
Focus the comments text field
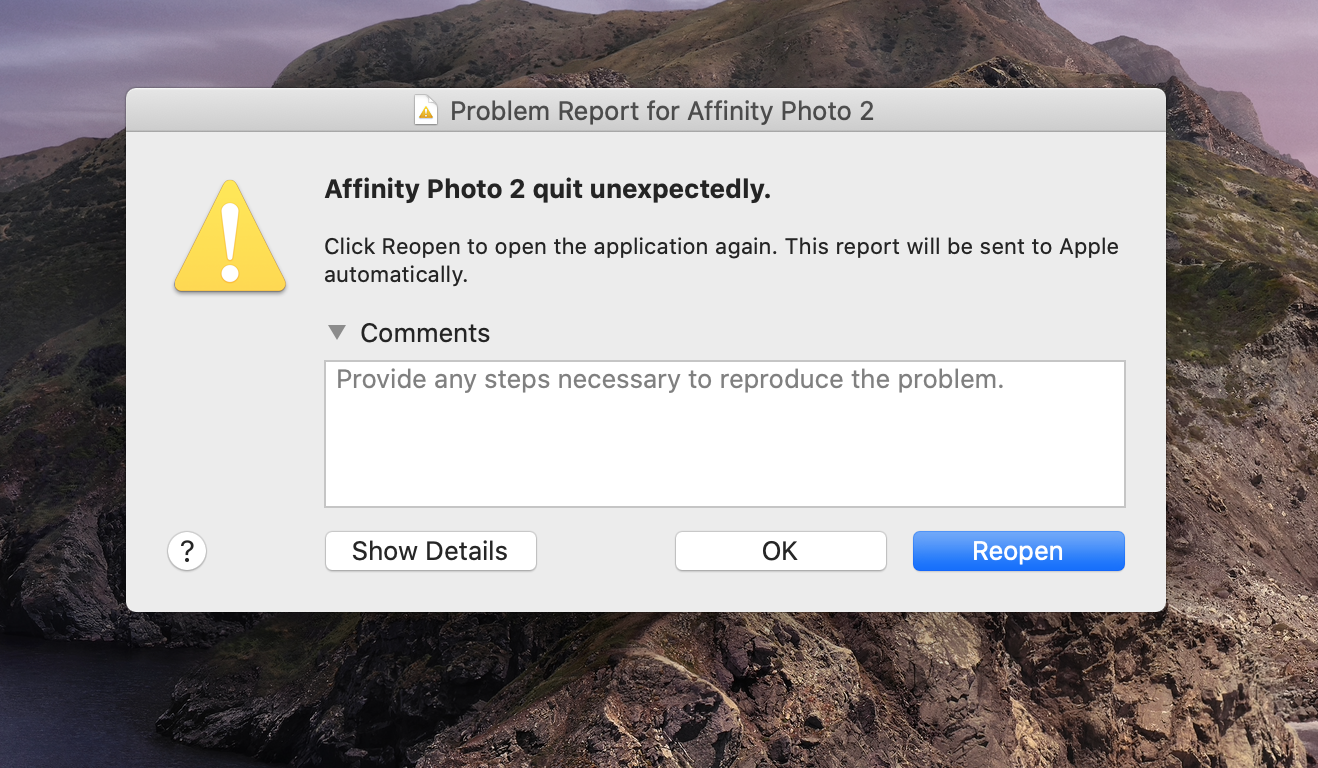[725, 434]
